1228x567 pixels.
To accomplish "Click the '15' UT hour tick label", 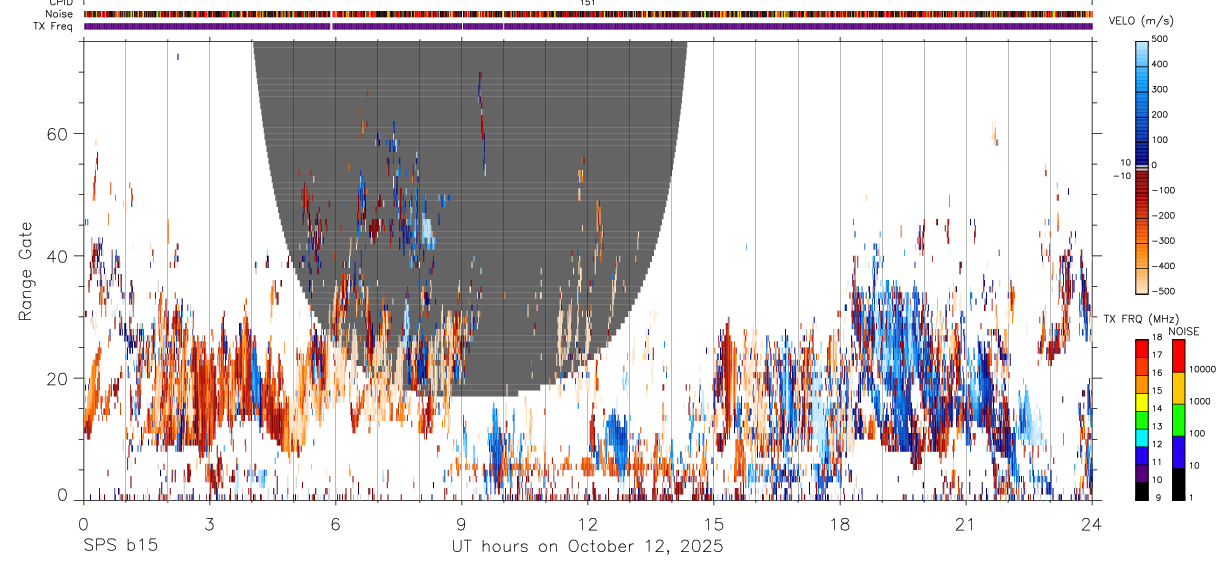I will pos(714,523).
